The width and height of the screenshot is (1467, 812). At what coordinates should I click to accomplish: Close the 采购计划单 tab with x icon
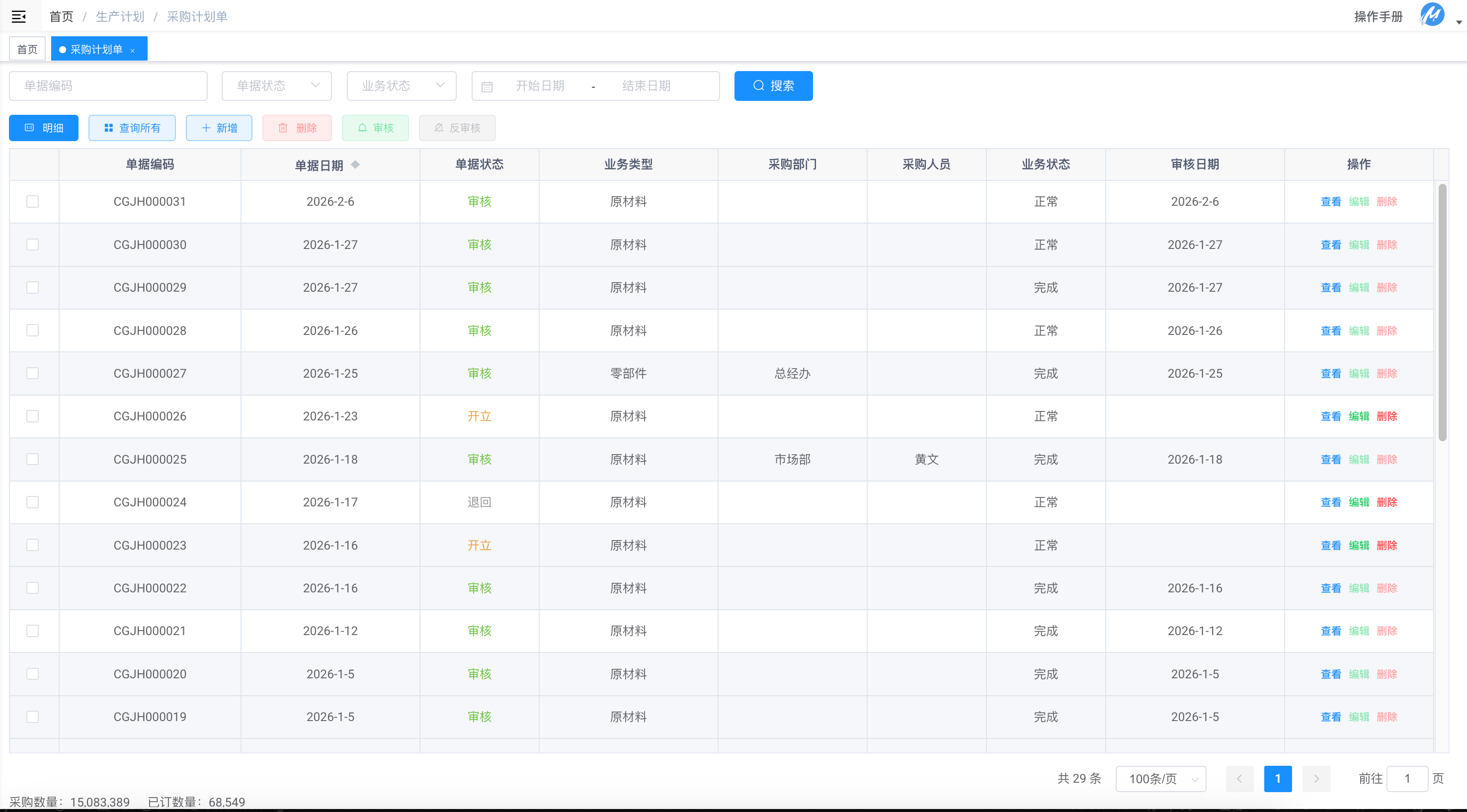point(133,51)
